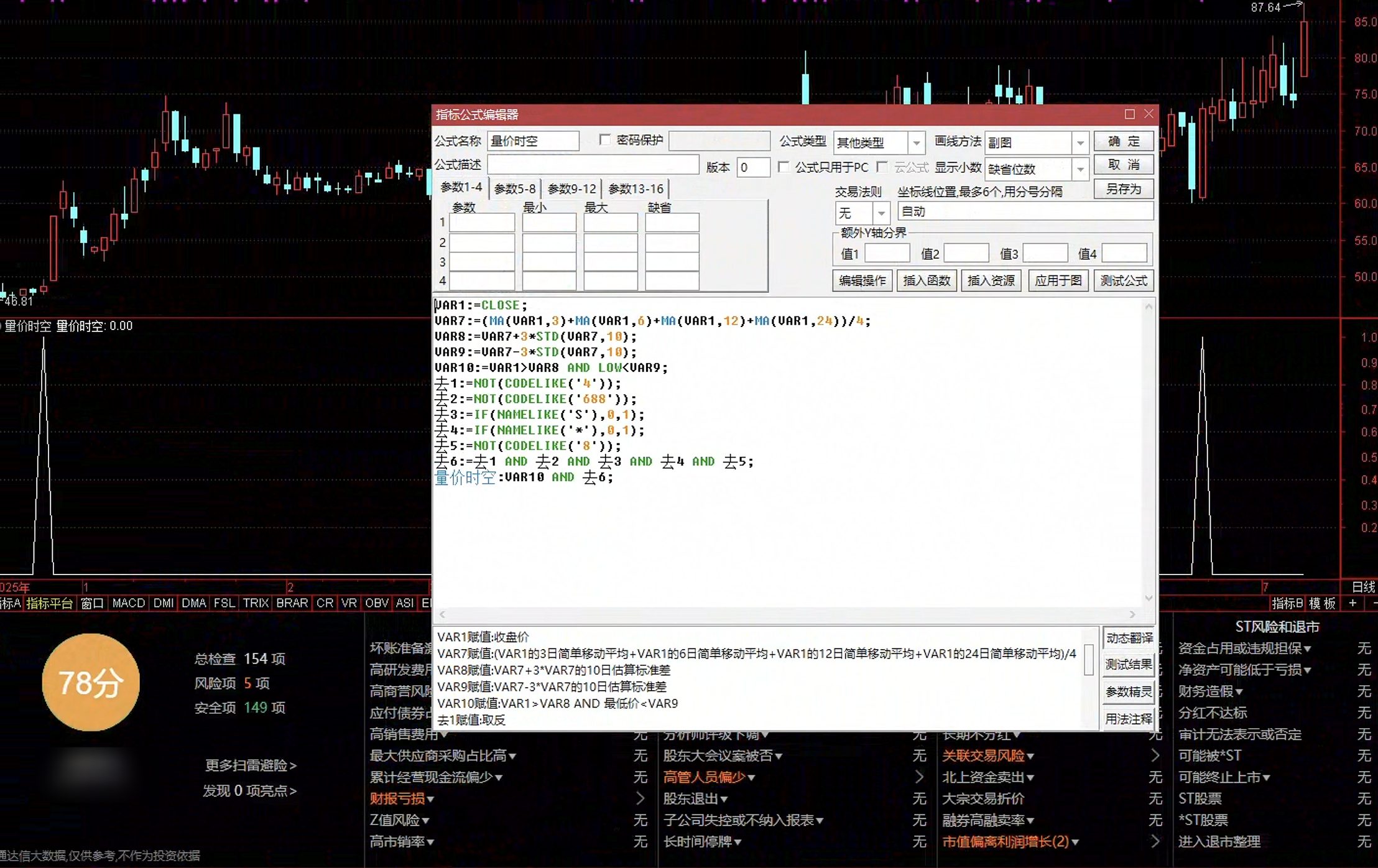
Task: Toggle the 密码保护 checkbox
Action: pos(604,140)
